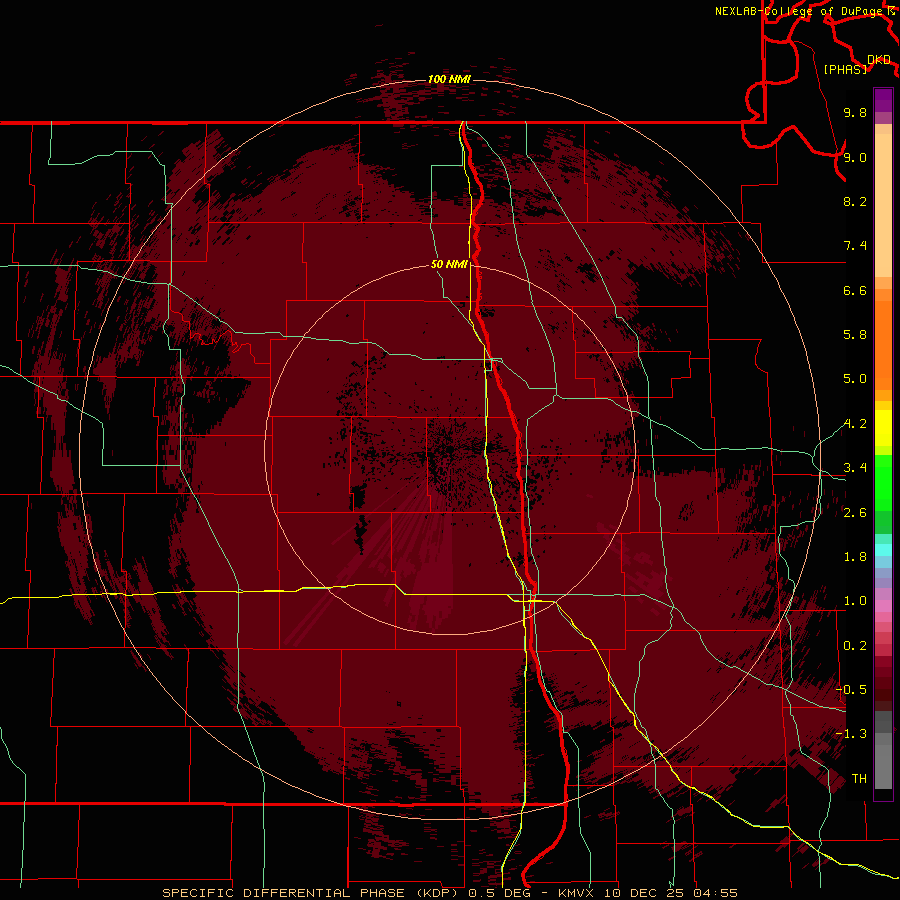Click the 1.8 value on the color scale

855,557
